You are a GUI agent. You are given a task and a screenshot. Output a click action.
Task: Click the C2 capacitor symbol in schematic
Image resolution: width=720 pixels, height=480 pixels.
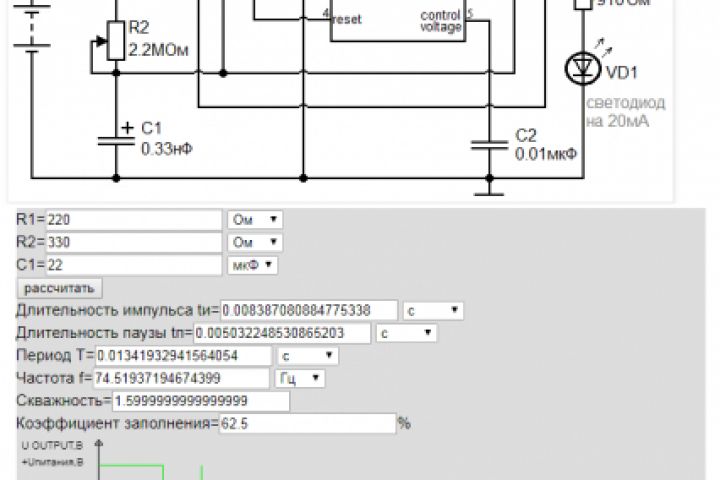click(489, 145)
